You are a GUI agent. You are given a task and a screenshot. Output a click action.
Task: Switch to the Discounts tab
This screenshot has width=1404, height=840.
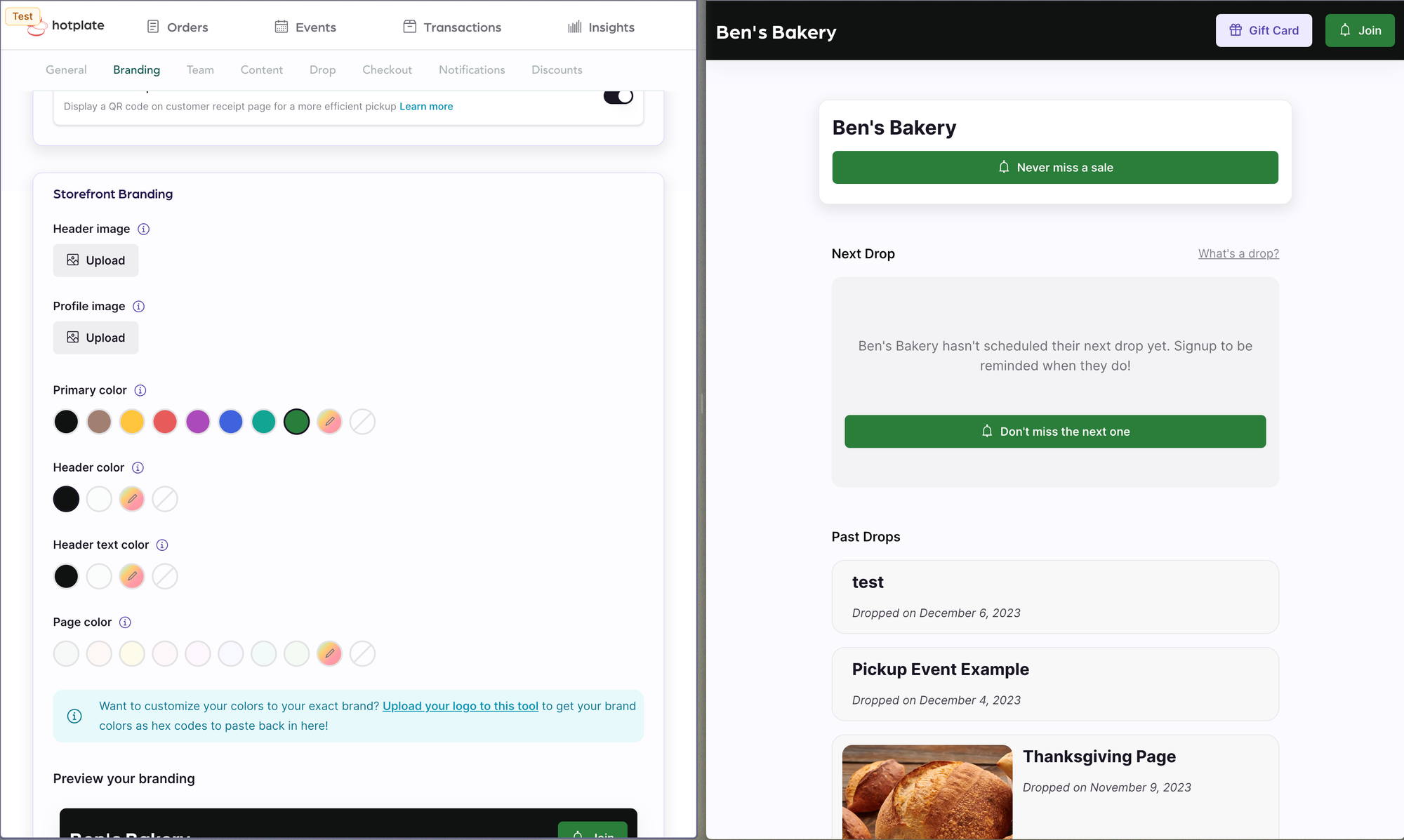557,70
